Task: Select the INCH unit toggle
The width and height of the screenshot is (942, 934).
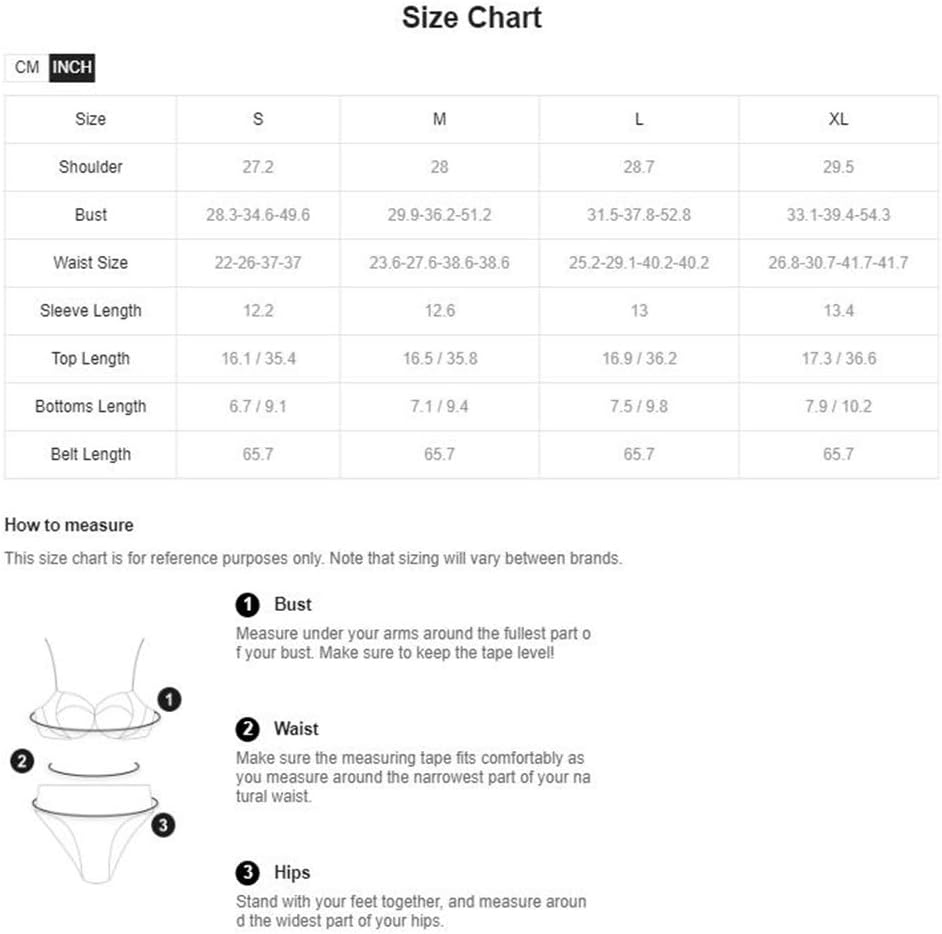Action: tap(72, 67)
